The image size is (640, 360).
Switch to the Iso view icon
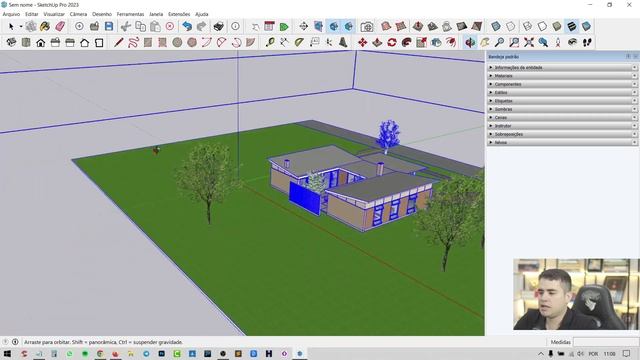tap(11, 42)
